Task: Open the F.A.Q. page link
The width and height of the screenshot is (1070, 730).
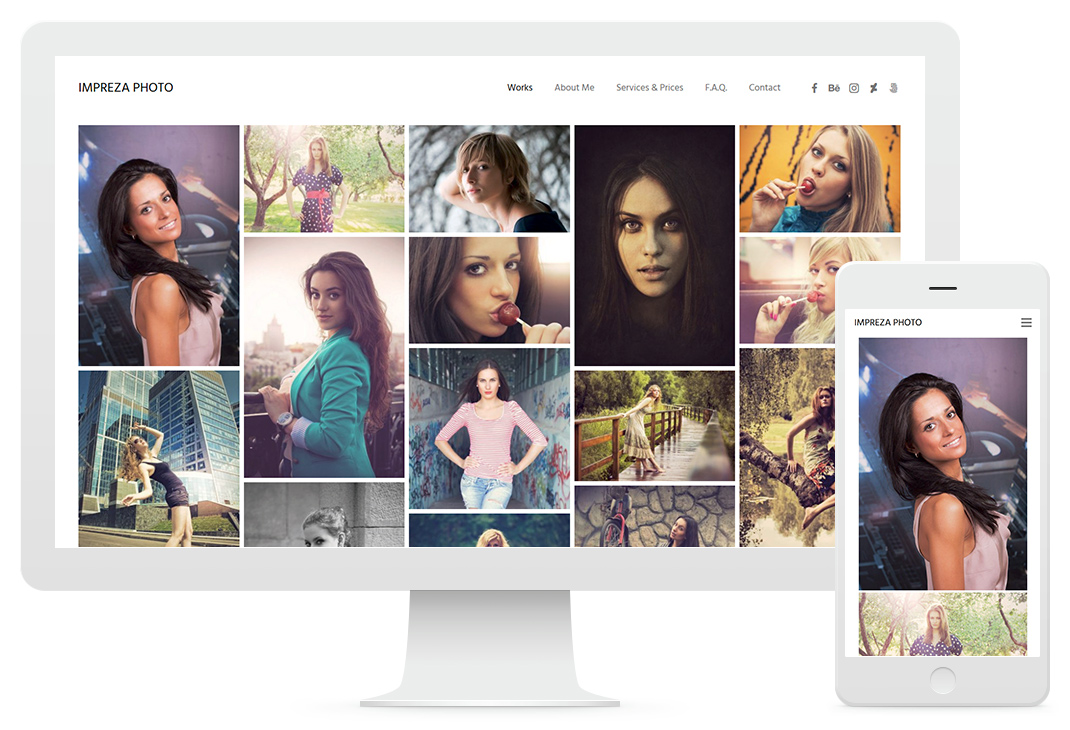Action: [716, 88]
